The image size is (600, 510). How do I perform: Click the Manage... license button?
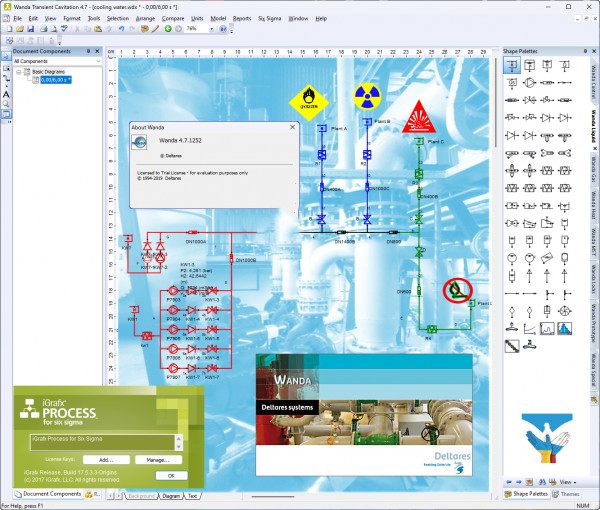[158, 460]
